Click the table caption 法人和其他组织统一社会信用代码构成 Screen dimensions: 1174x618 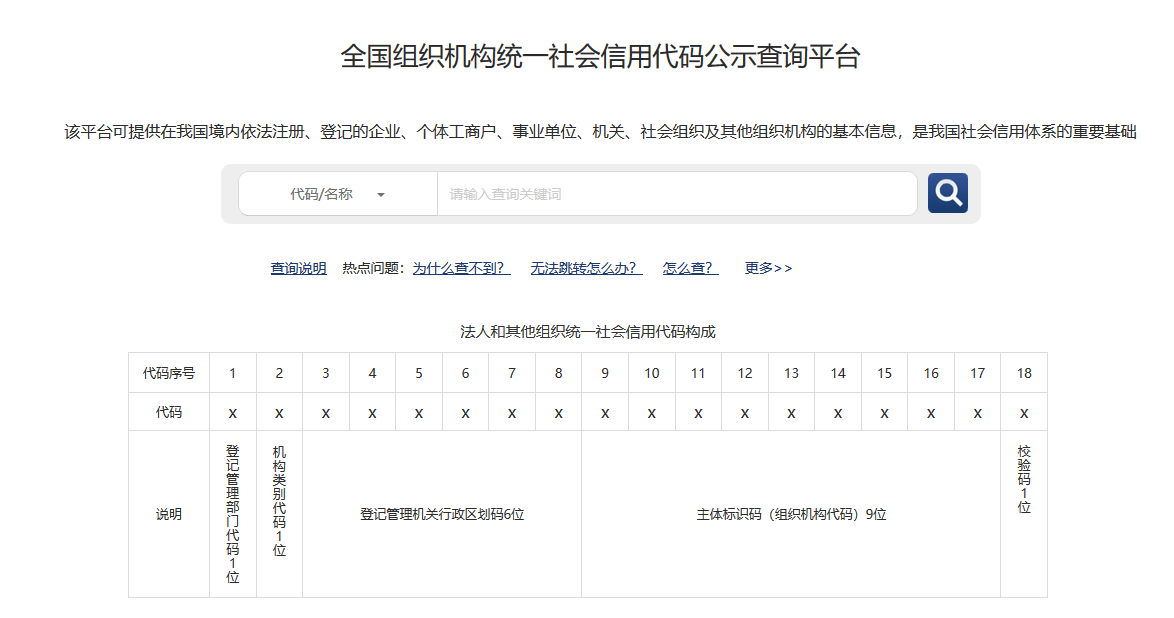click(x=588, y=332)
